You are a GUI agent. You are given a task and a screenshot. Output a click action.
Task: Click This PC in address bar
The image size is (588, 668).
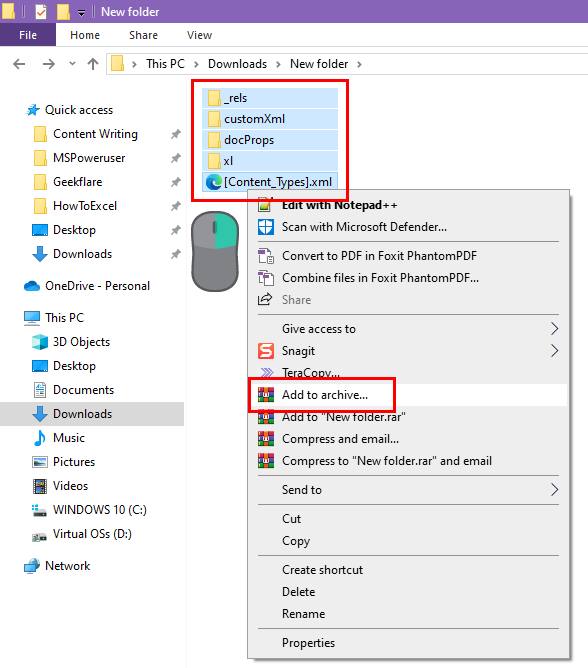tap(165, 64)
